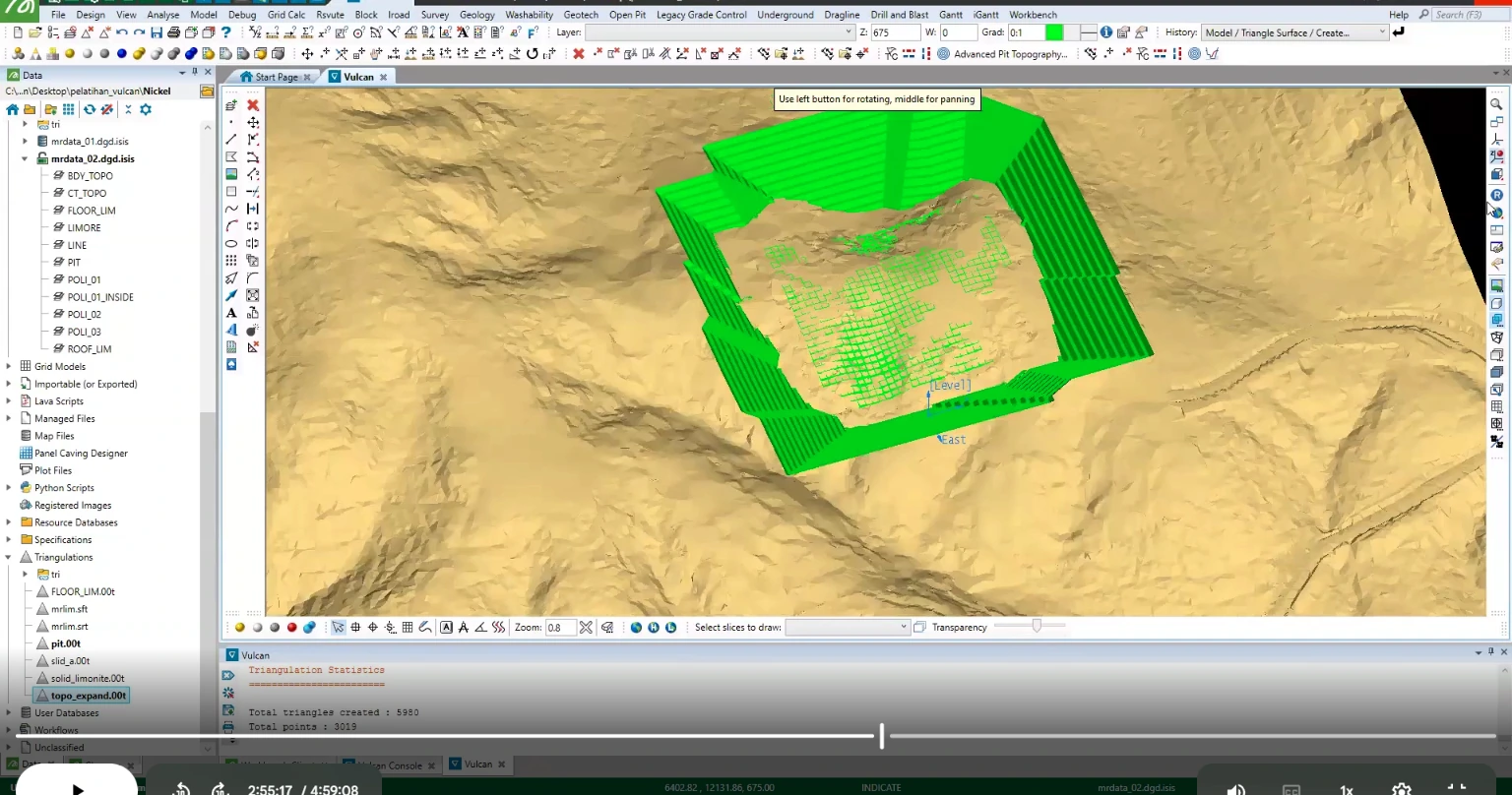Viewport: 1512px width, 795px height.
Task: Click the refresh icon in Data explorer
Action: click(90, 109)
